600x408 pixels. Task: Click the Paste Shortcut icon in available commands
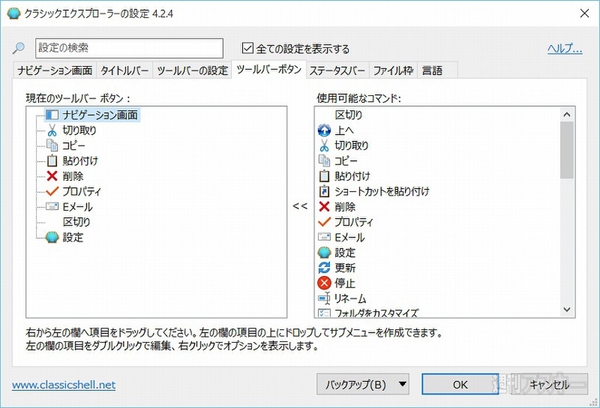pos(324,191)
